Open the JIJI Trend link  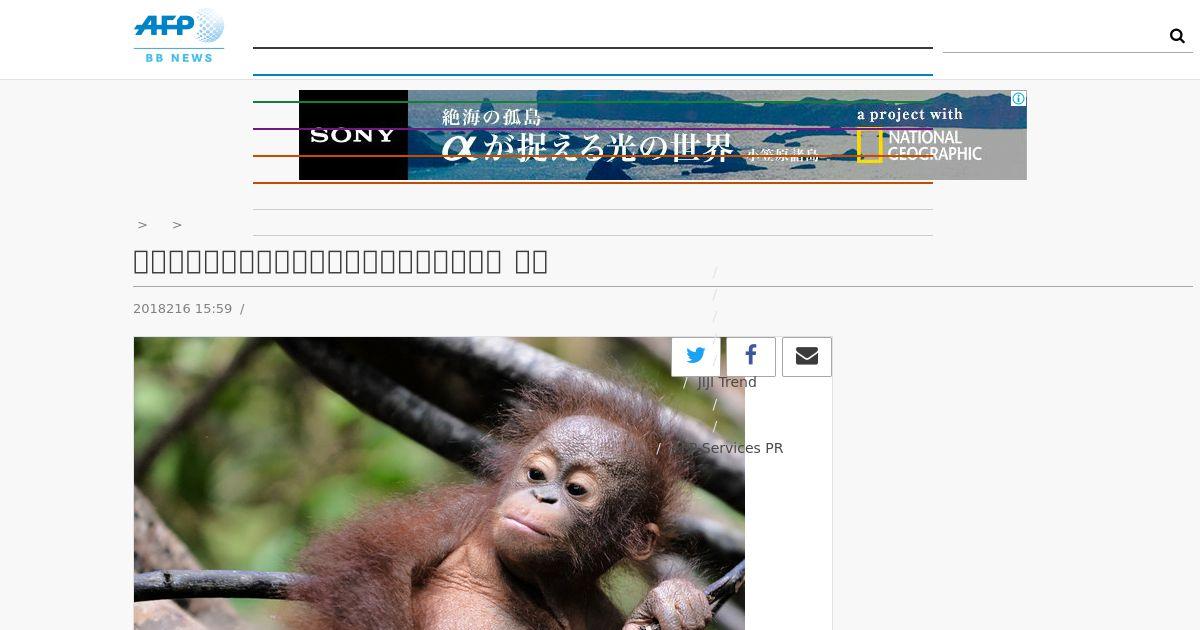(727, 382)
